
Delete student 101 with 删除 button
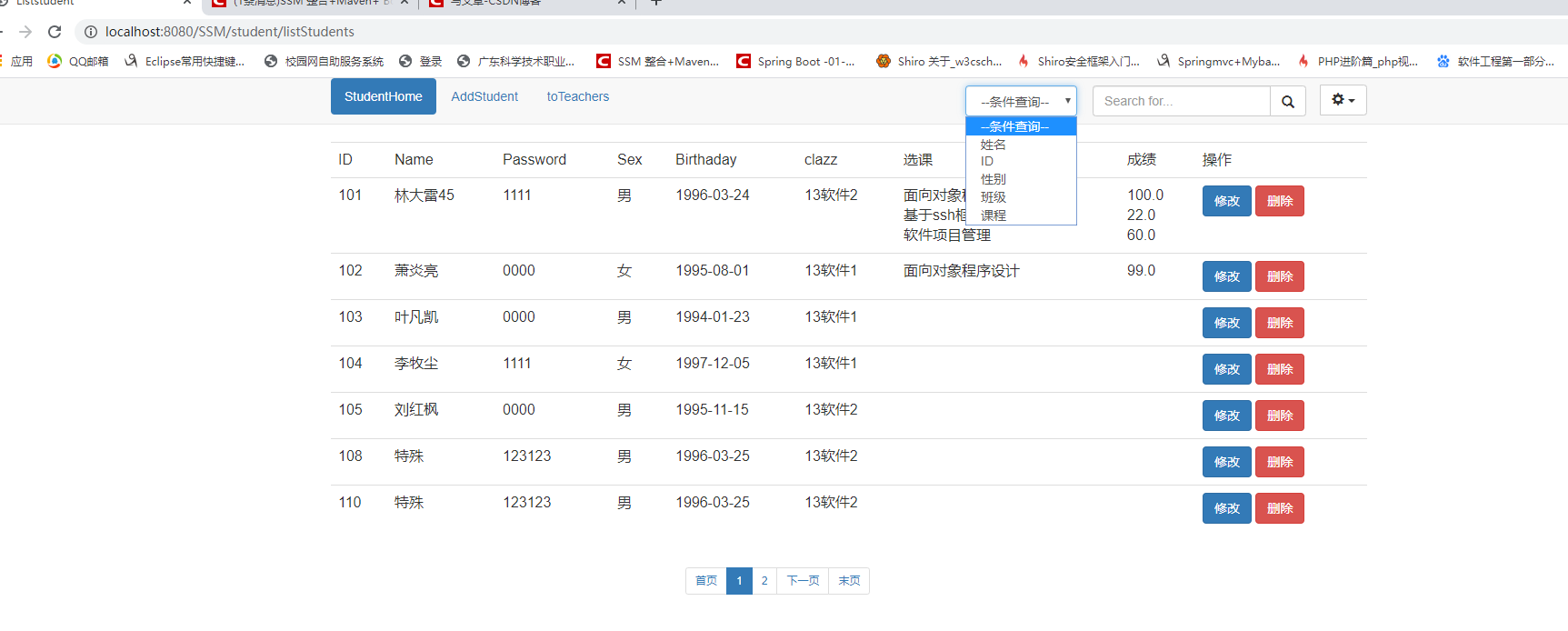pyautogui.click(x=1279, y=201)
